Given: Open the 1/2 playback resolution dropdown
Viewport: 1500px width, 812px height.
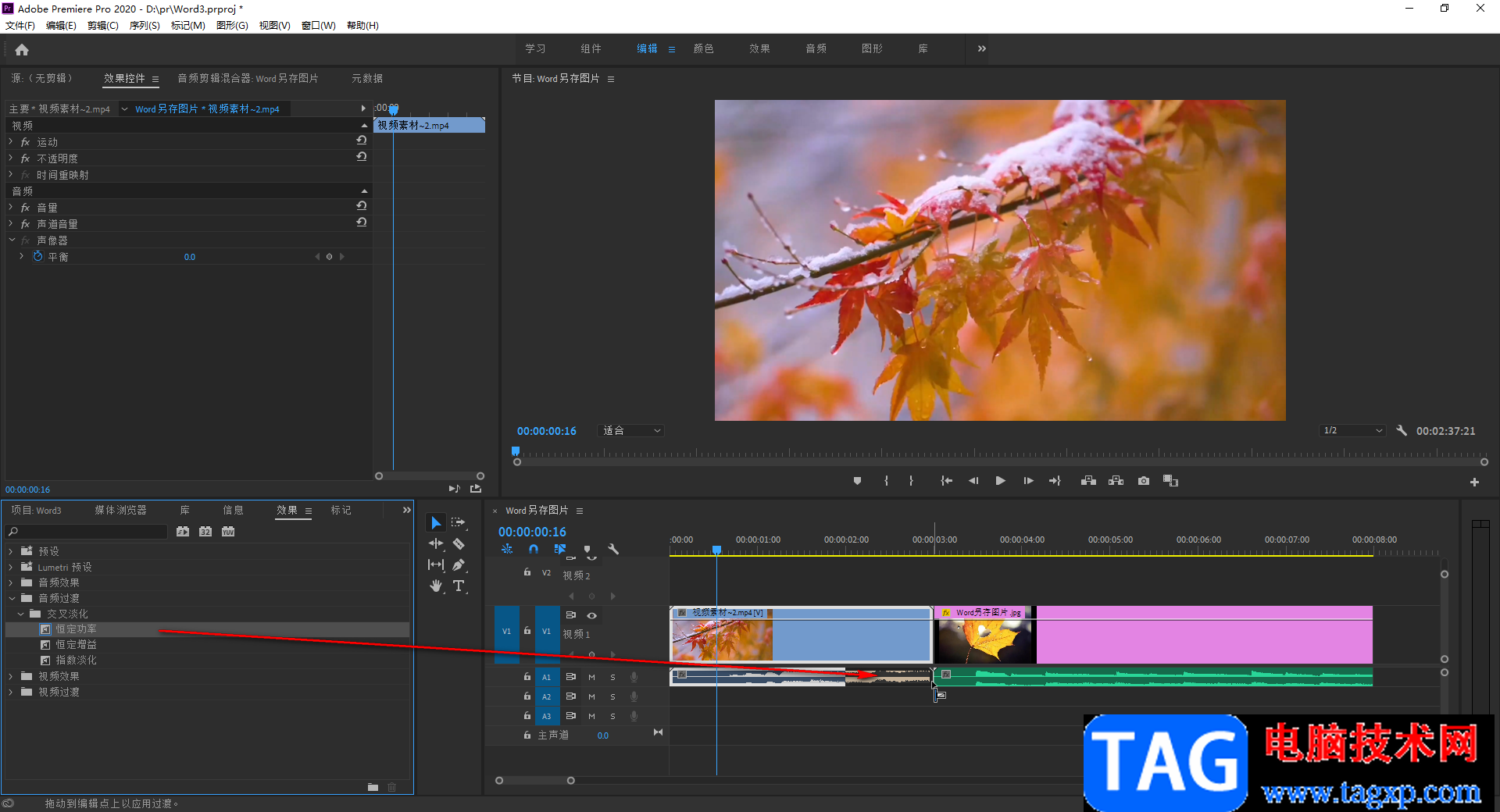Looking at the screenshot, I should 1352,430.
